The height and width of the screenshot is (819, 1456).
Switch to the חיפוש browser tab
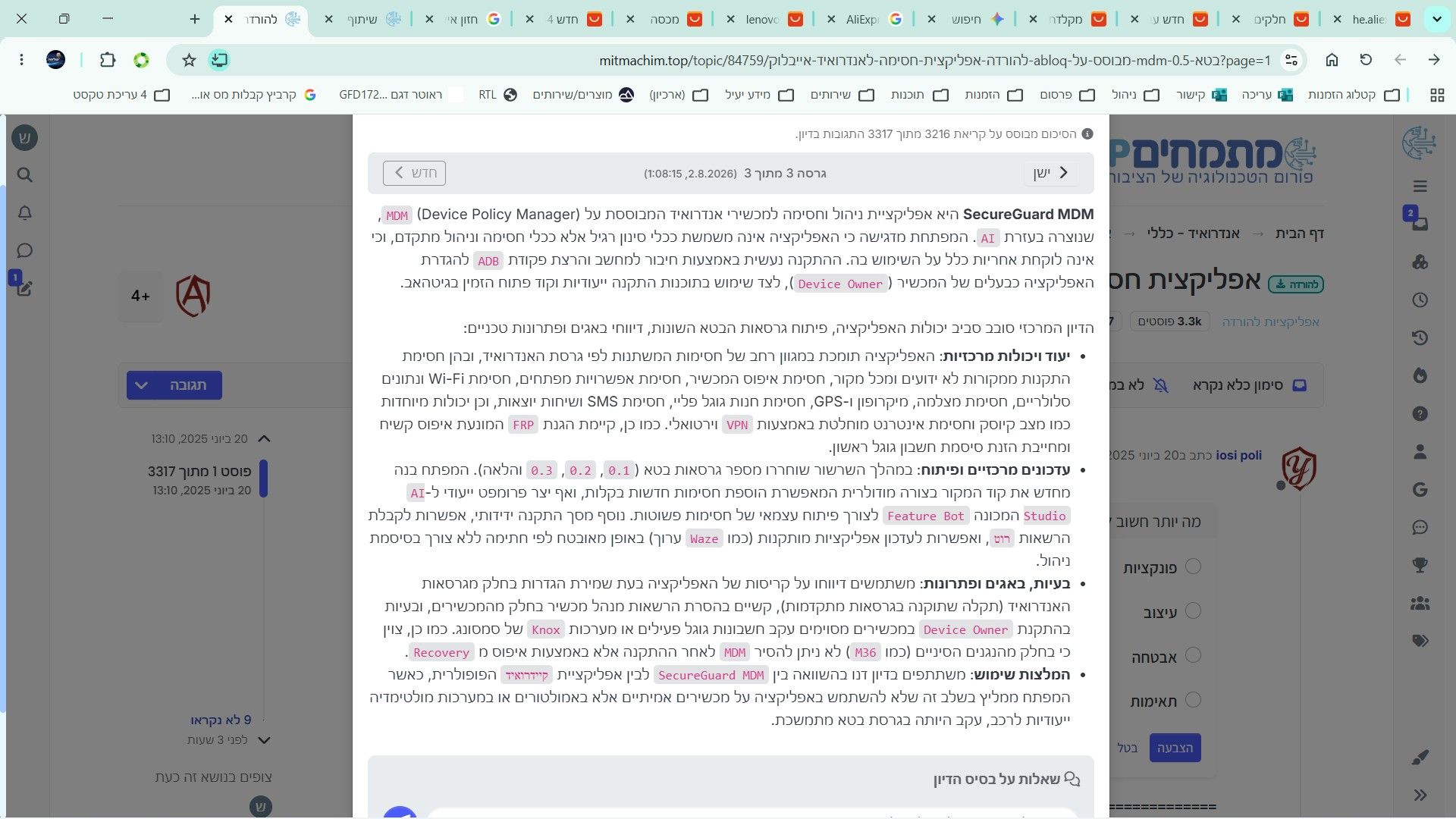tap(965, 19)
